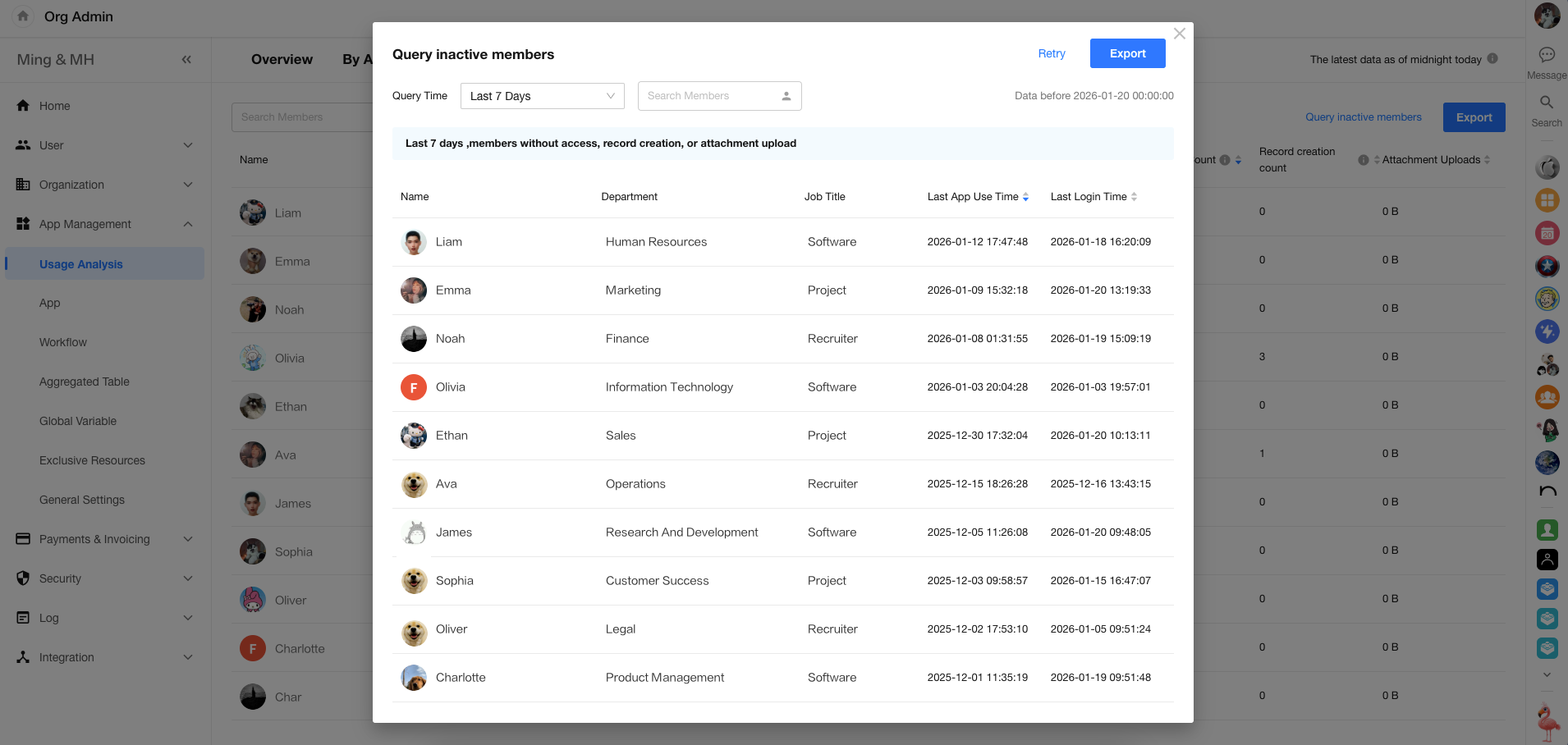Open the Query Time dropdown
Screen dimensions: 1568x745
(542, 96)
